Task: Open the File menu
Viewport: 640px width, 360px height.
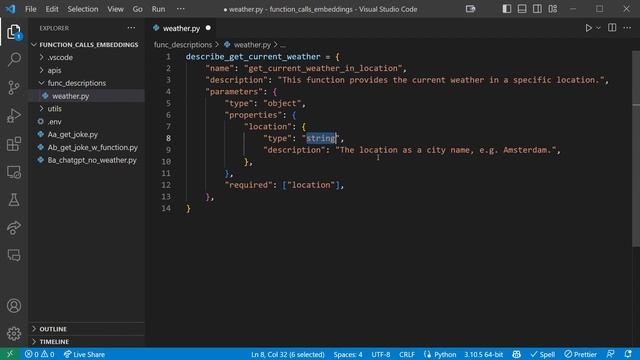Action: (x=31, y=9)
